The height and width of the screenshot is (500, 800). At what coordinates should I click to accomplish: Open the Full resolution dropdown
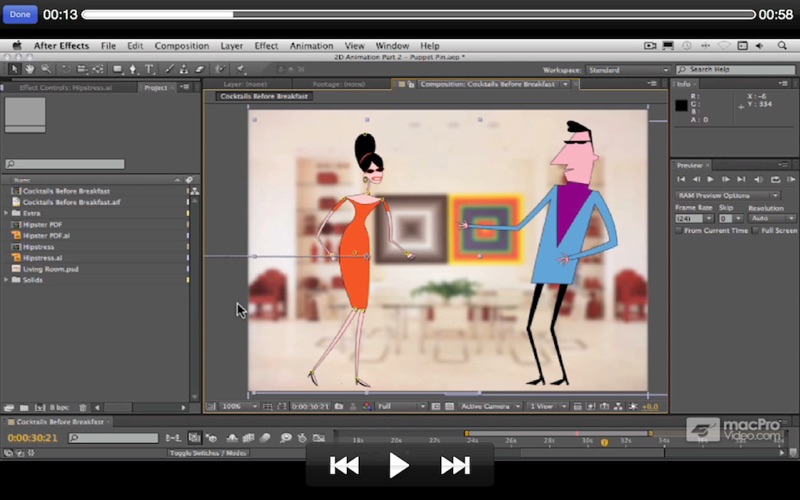click(401, 407)
